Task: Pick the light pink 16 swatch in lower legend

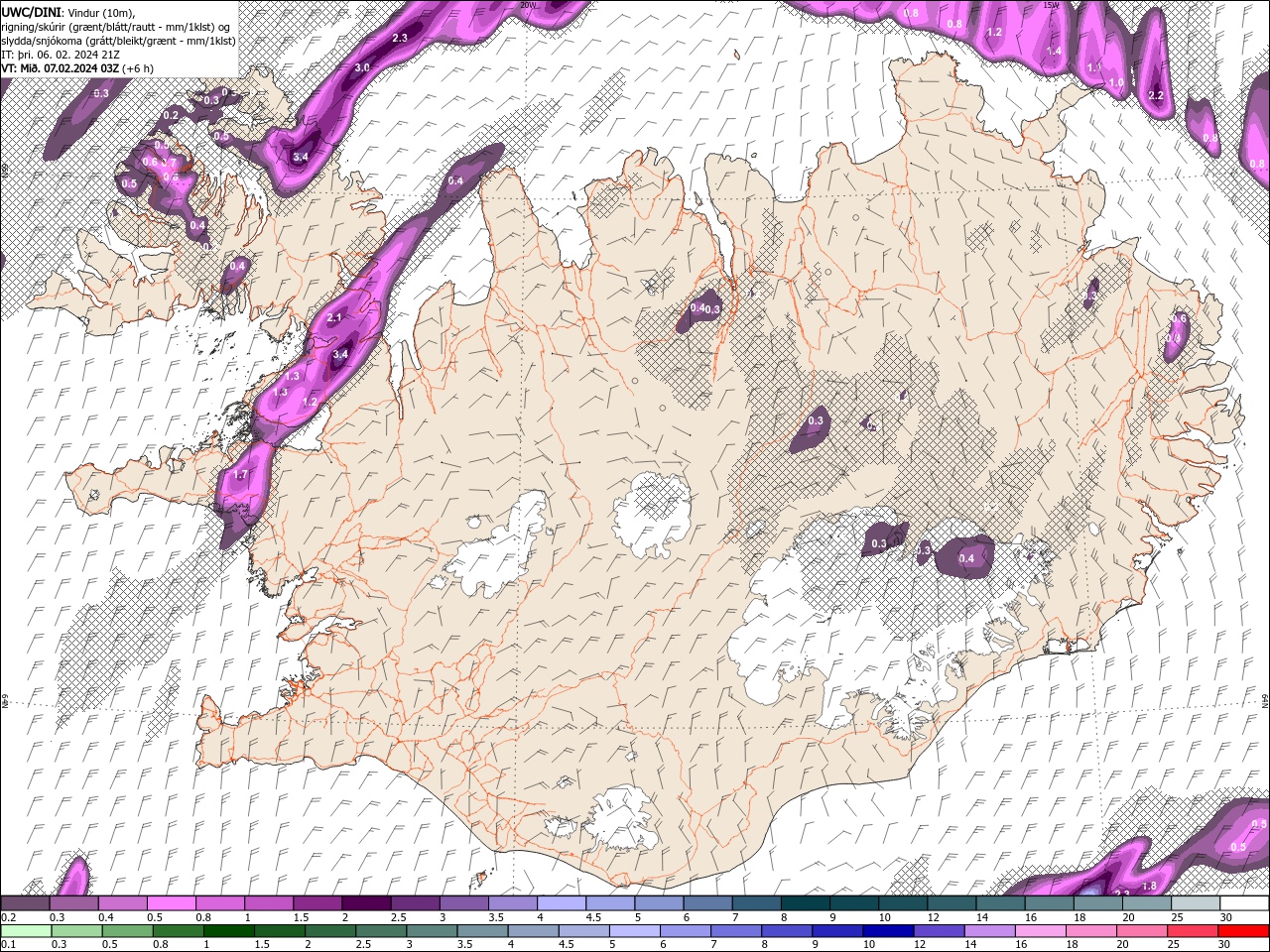Action: point(1041,931)
